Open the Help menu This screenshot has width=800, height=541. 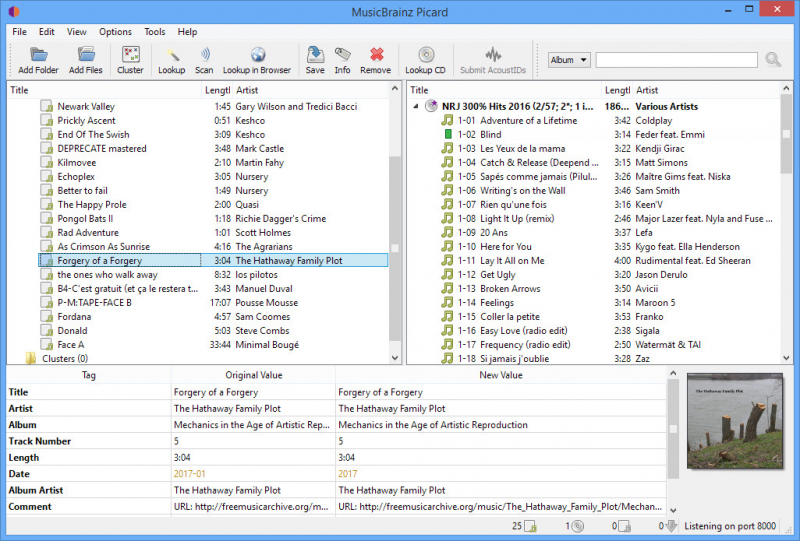187,32
